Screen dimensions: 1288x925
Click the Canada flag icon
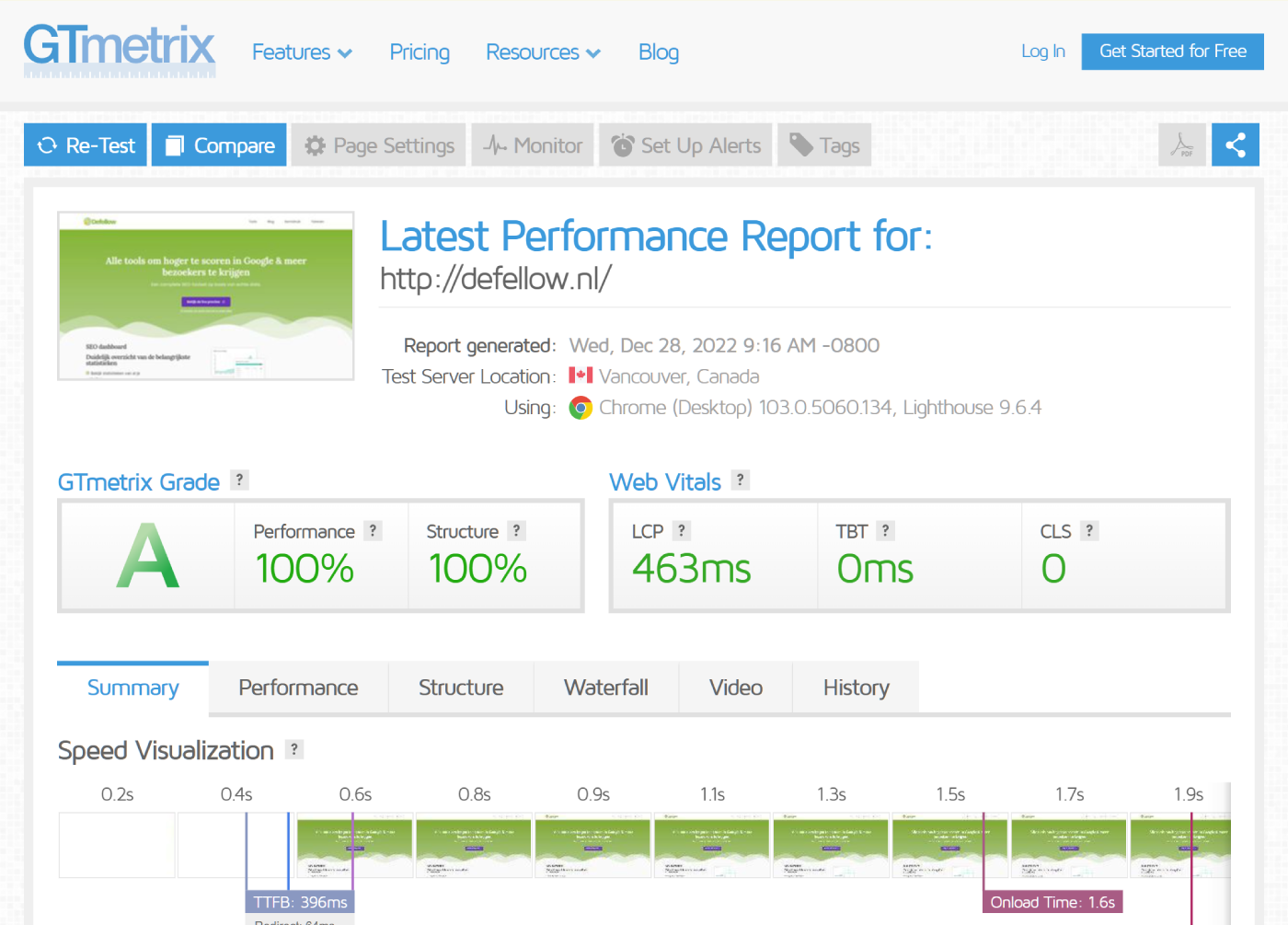tap(581, 376)
